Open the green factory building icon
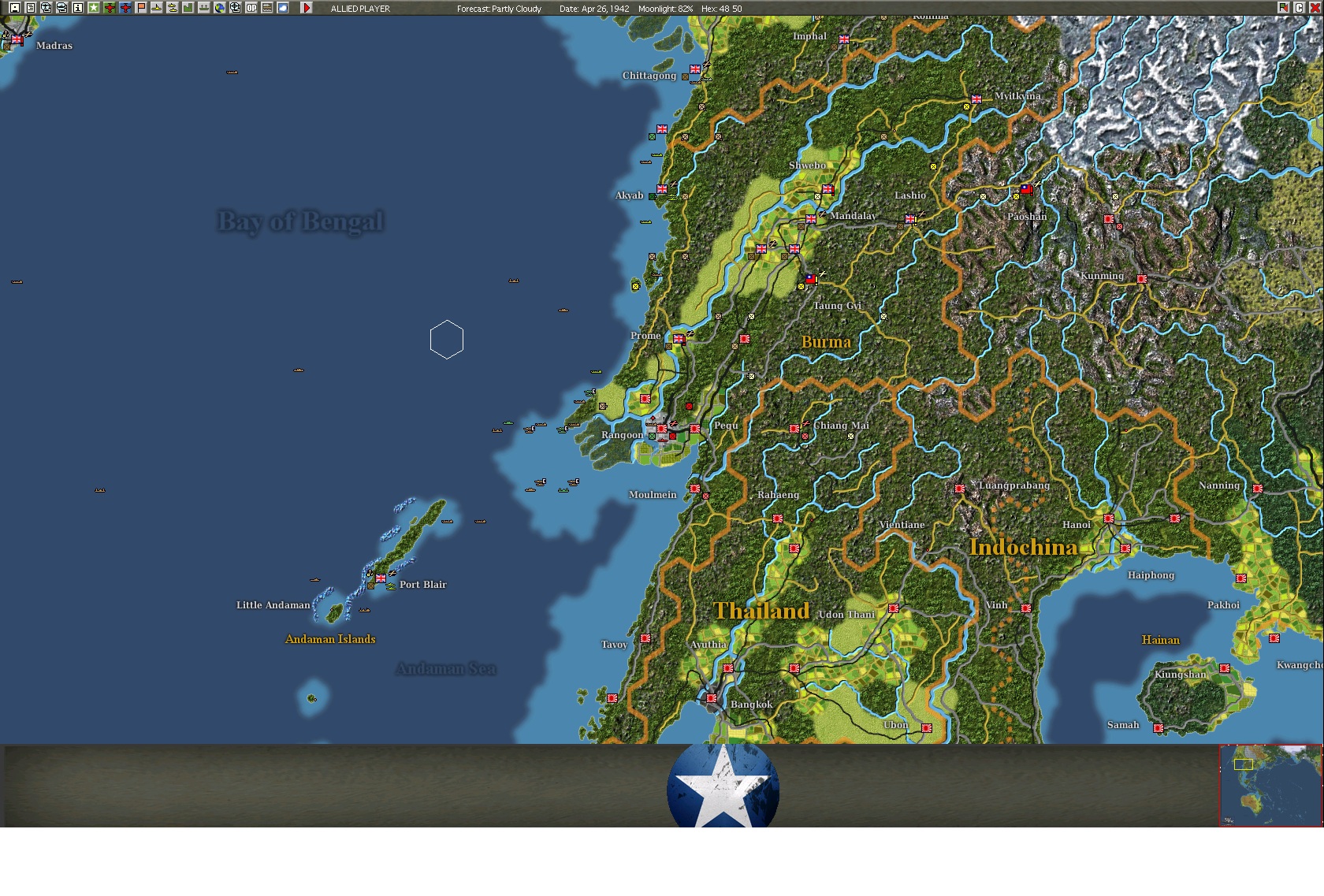The image size is (1324, 896). pos(188,8)
